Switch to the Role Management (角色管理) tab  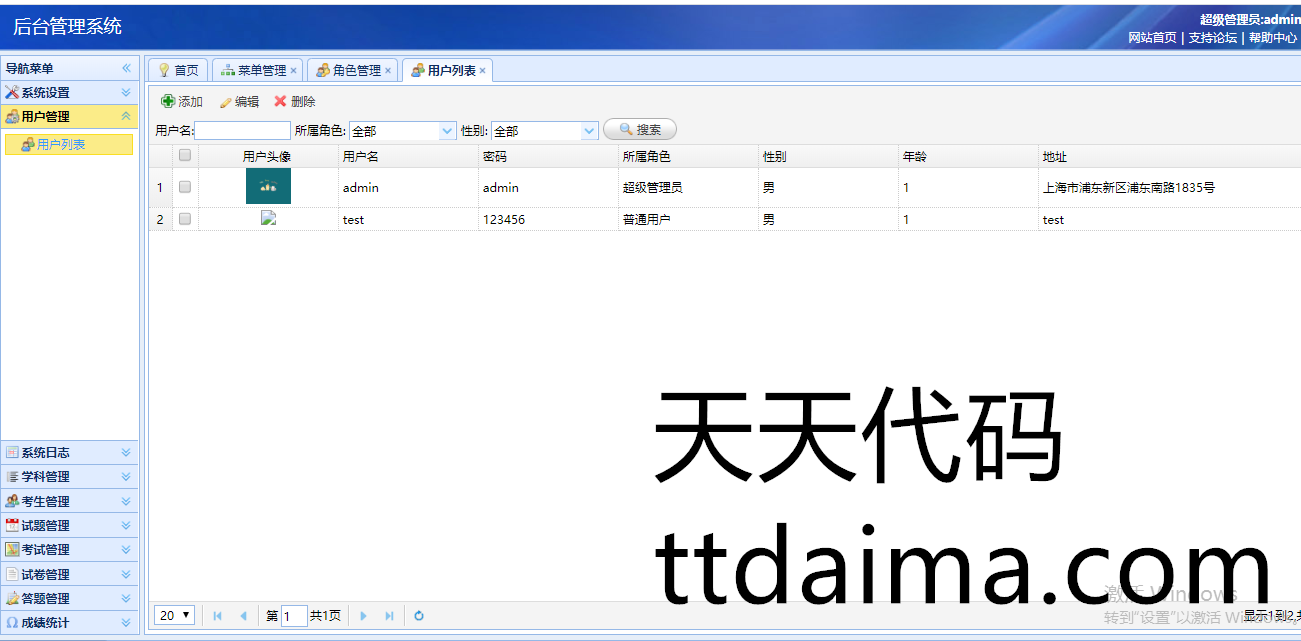pos(356,71)
